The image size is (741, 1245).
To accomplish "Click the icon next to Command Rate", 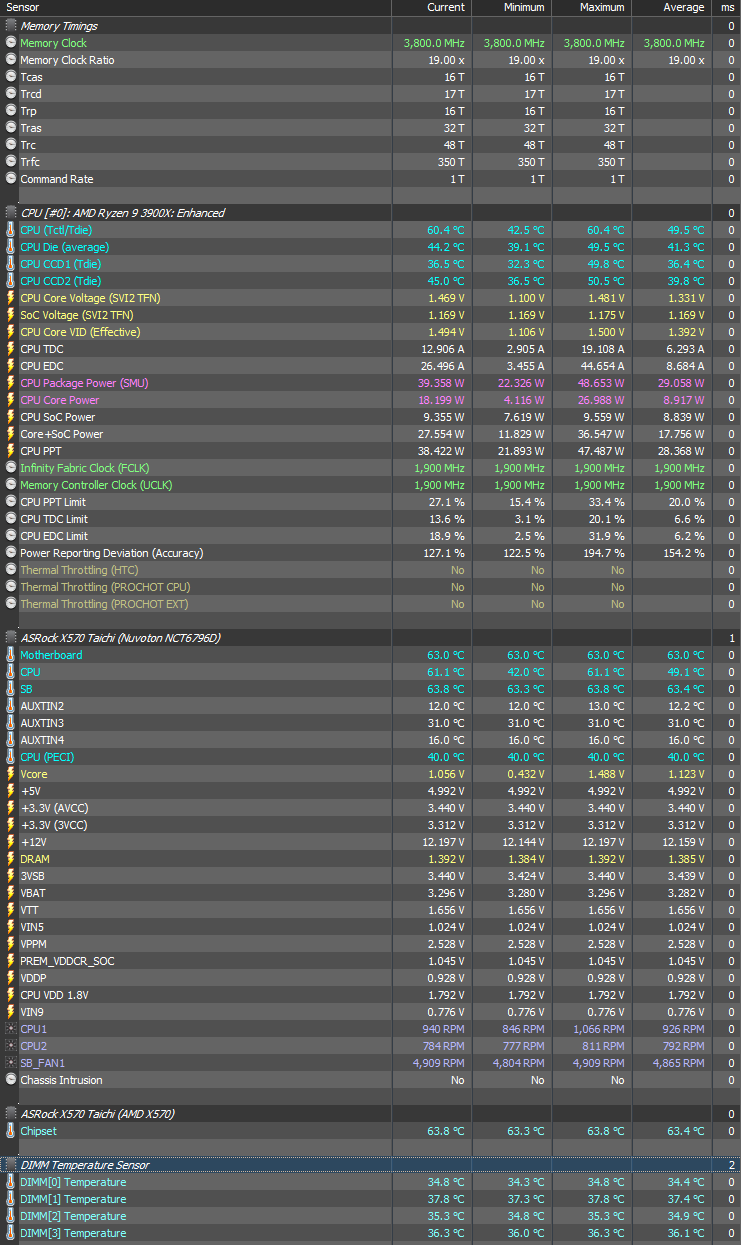I will pos(11,179).
